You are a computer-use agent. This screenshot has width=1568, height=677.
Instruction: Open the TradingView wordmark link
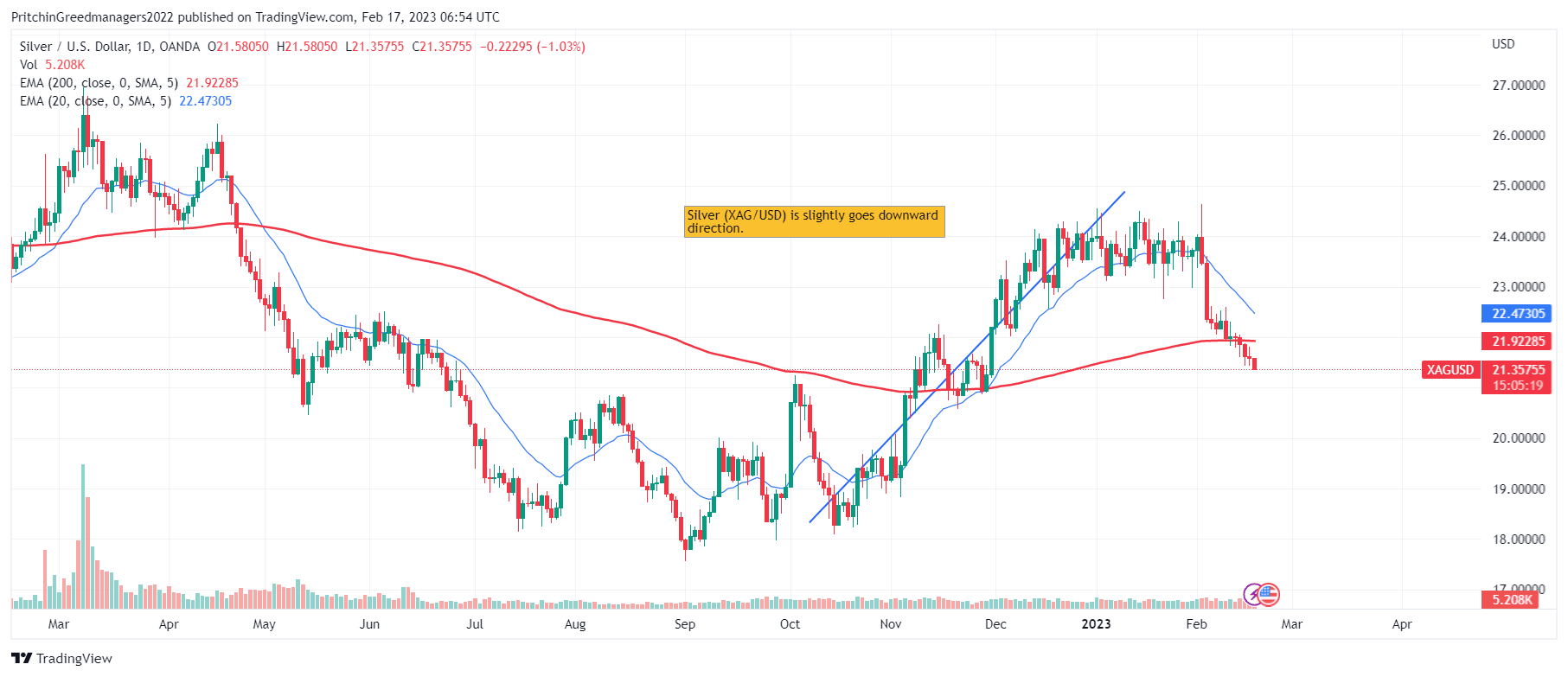pos(74,659)
